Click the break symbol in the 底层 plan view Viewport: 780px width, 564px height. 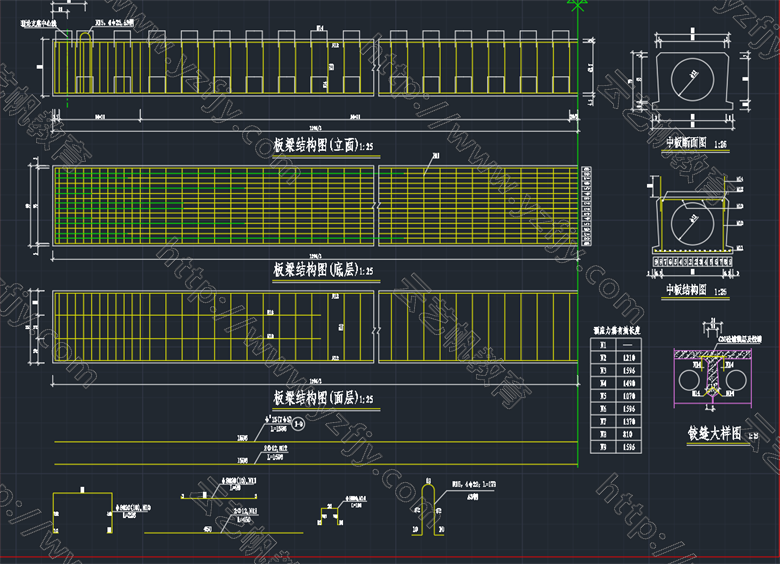pyautogui.click(x=376, y=206)
